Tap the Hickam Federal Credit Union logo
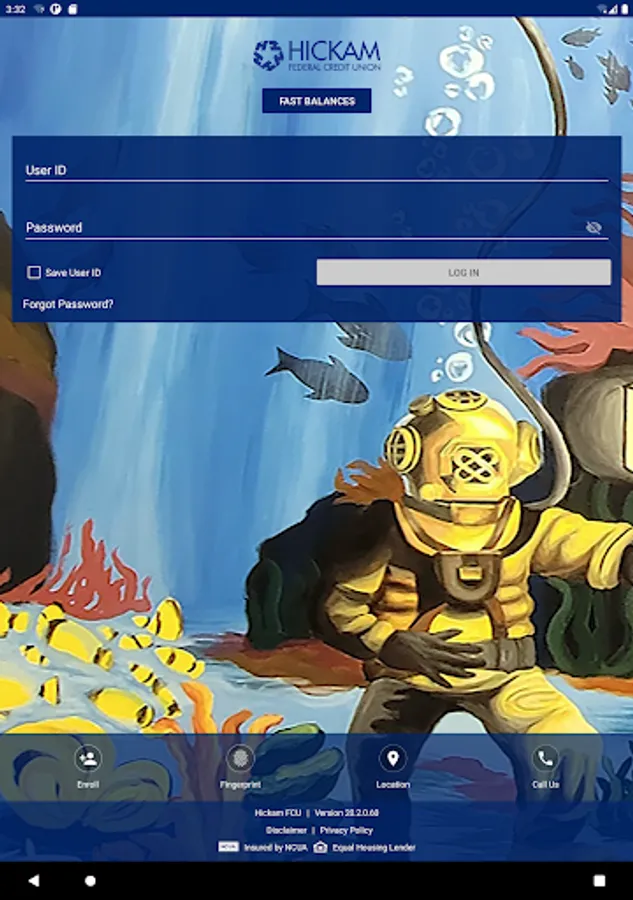The image size is (633, 900). tap(316, 55)
